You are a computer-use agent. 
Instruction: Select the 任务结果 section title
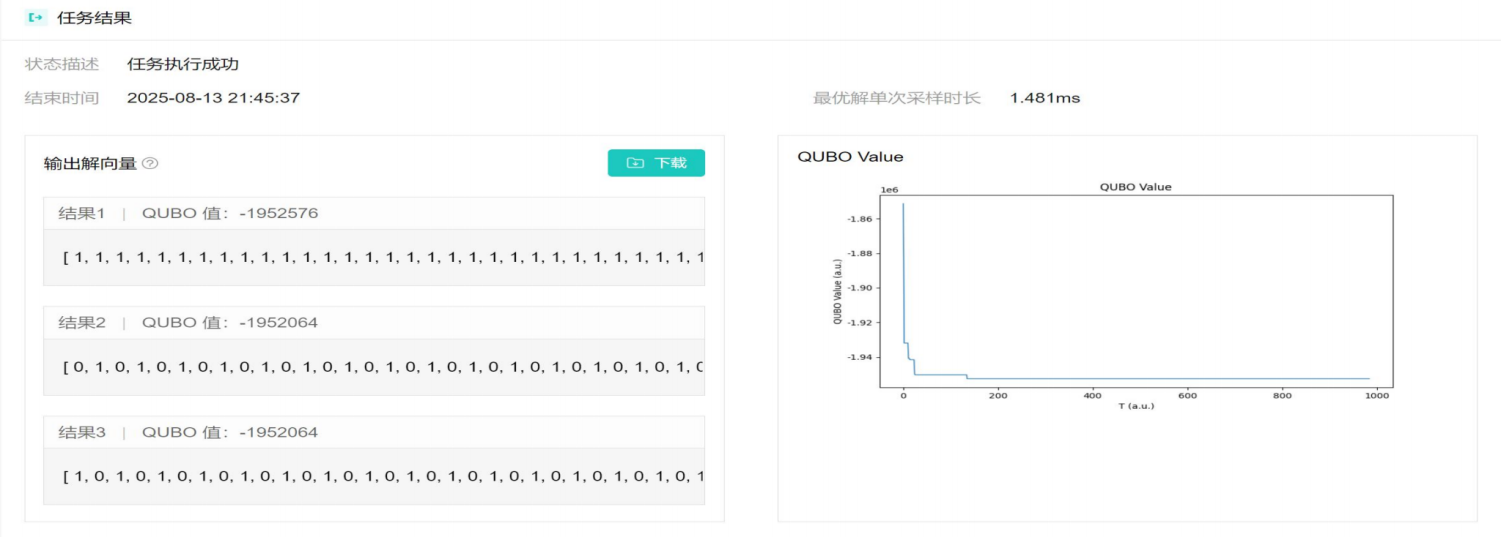tap(94, 18)
